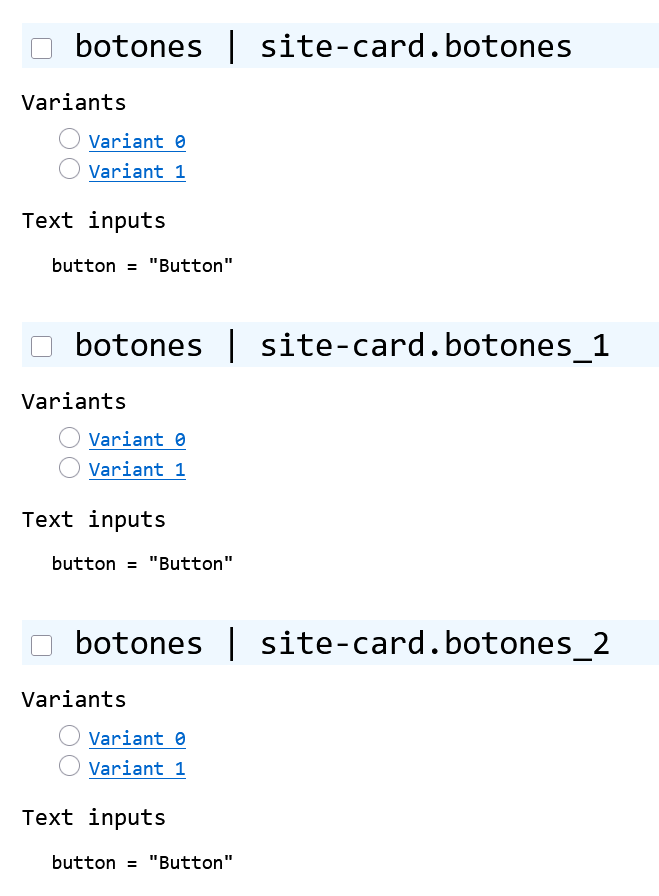Select the Variant 0 radio under site-card.botones_1
Viewport: 659px width, 896px height.
coord(69,437)
